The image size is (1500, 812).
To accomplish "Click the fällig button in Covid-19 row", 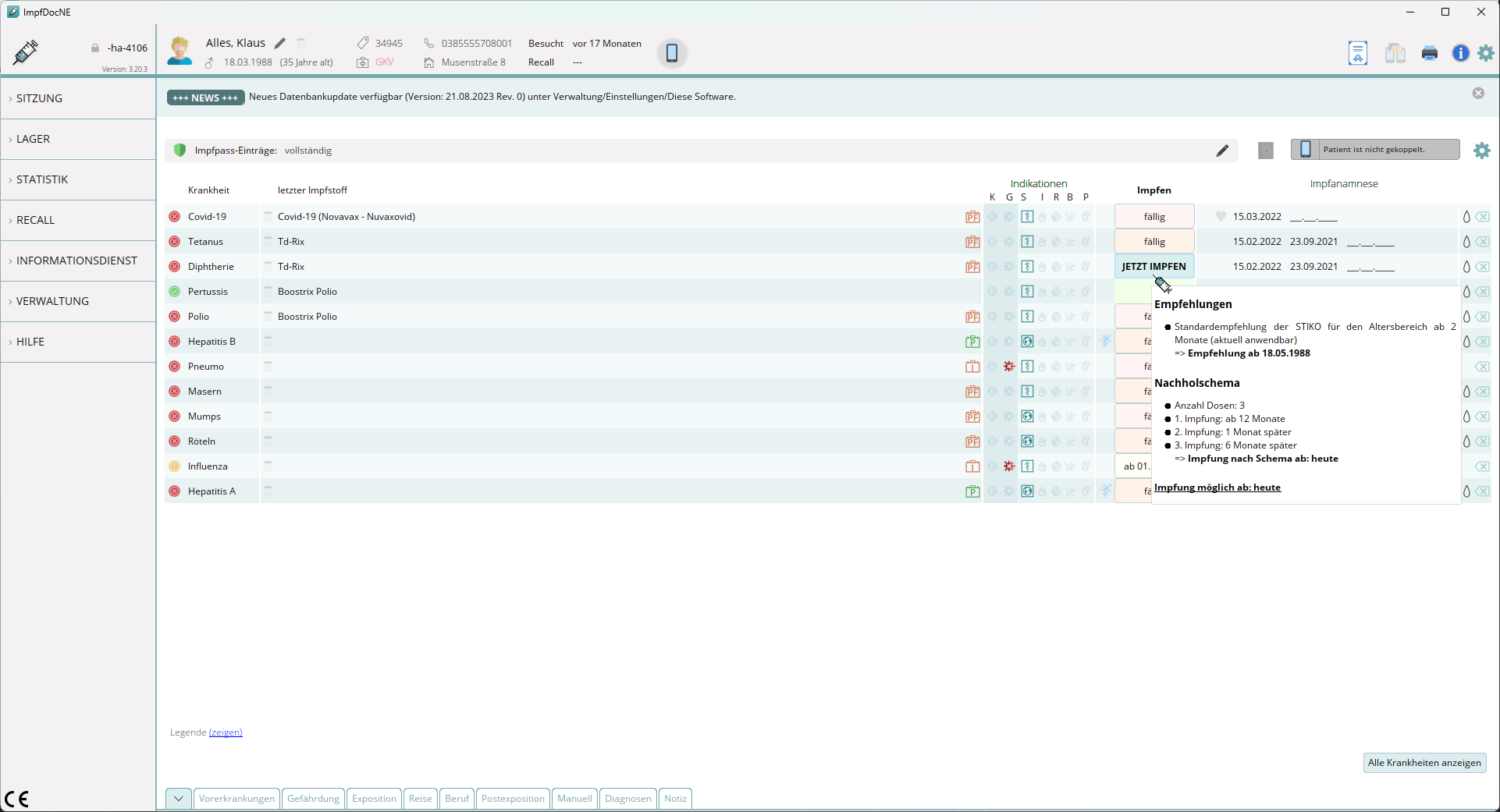I will 1154,217.
